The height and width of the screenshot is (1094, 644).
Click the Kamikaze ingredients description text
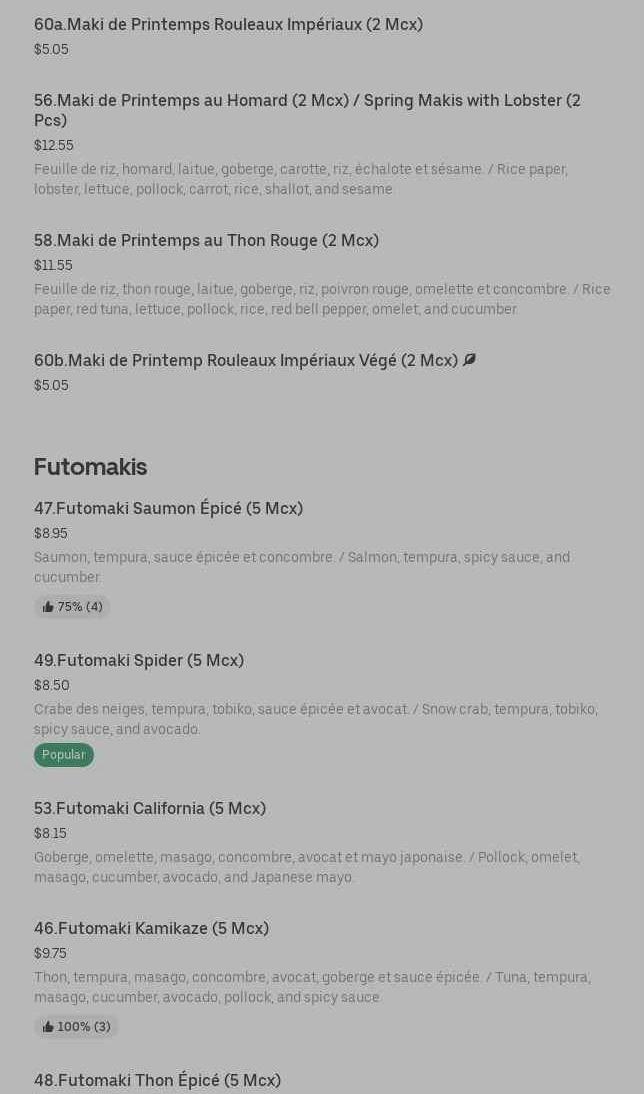tap(312, 987)
